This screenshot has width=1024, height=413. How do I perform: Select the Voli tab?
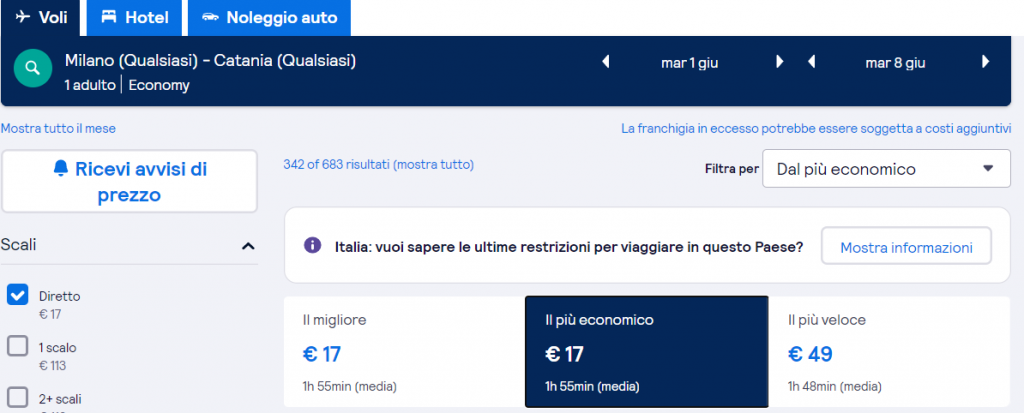[x=41, y=18]
